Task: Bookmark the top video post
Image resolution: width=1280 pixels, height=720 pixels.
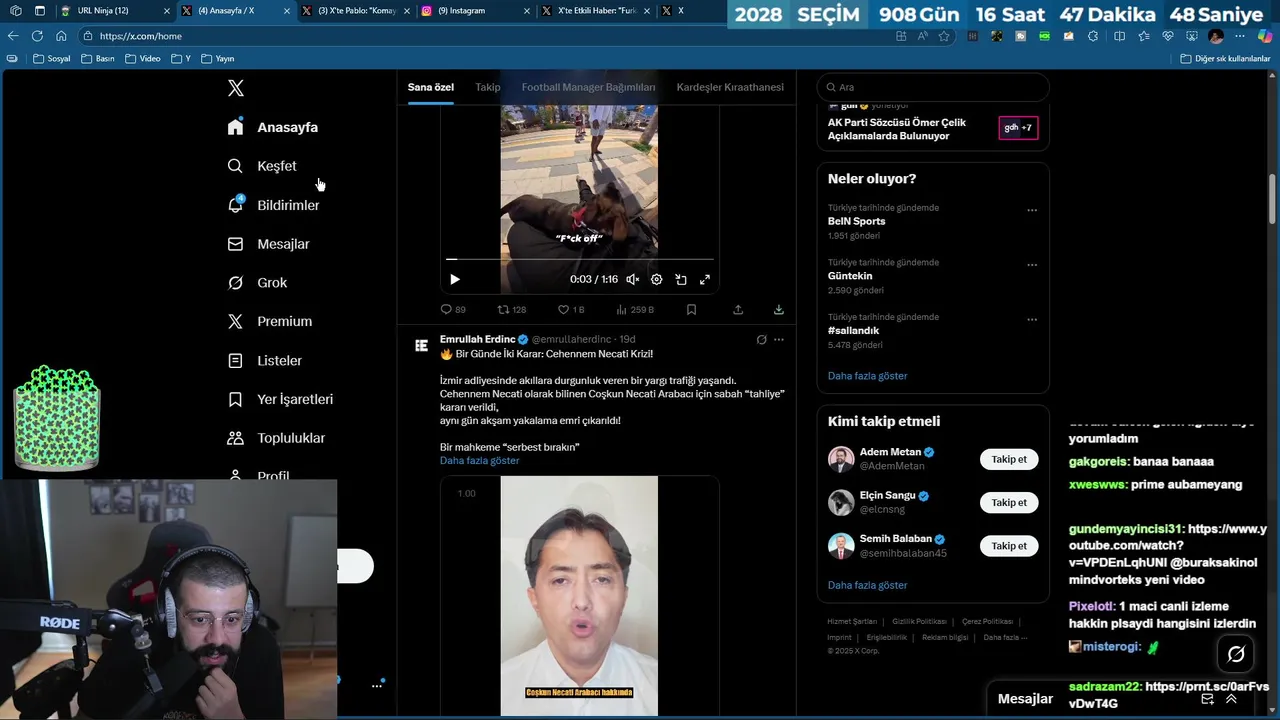Action: (x=691, y=310)
